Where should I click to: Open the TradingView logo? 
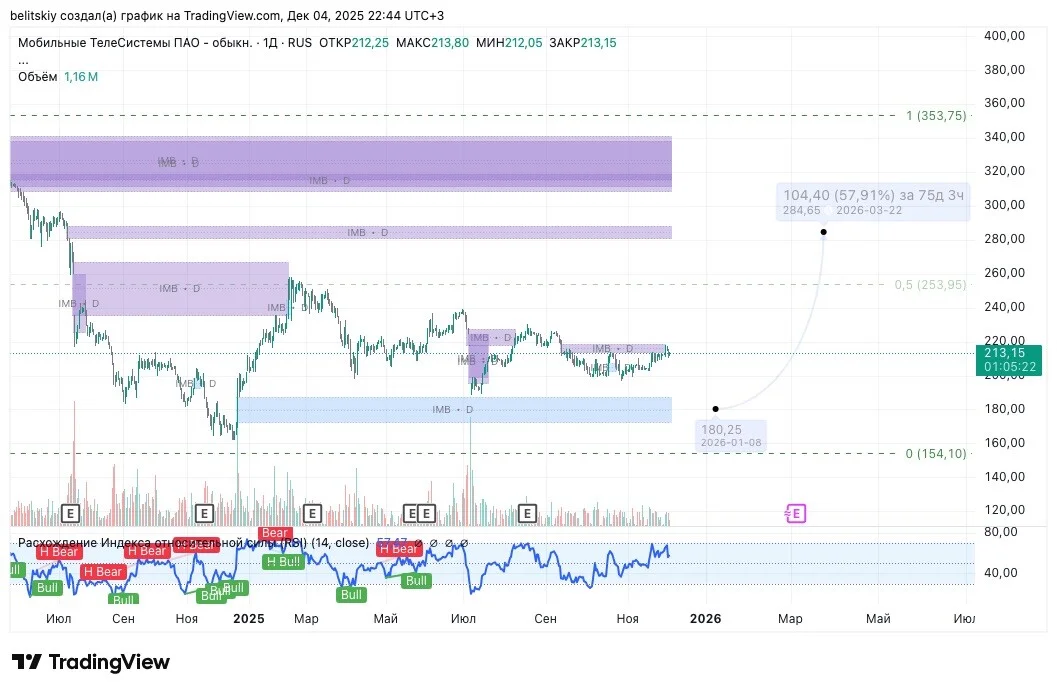91,662
